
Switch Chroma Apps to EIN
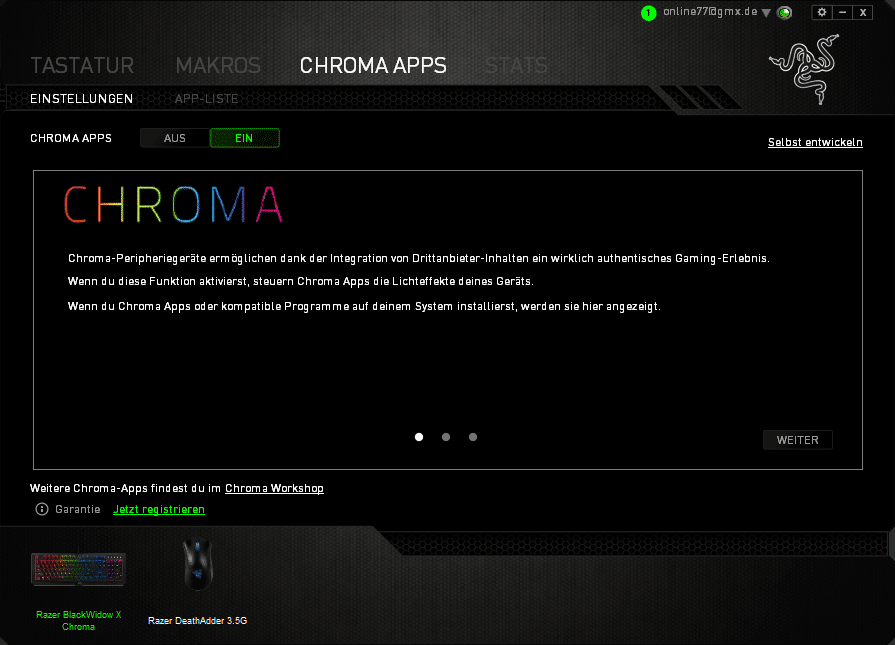coord(244,138)
